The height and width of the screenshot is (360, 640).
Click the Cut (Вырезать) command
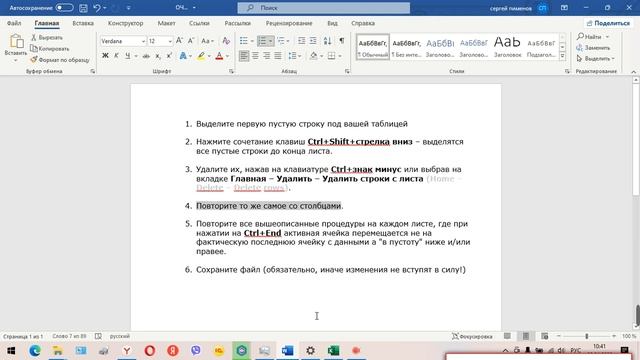pos(47,38)
